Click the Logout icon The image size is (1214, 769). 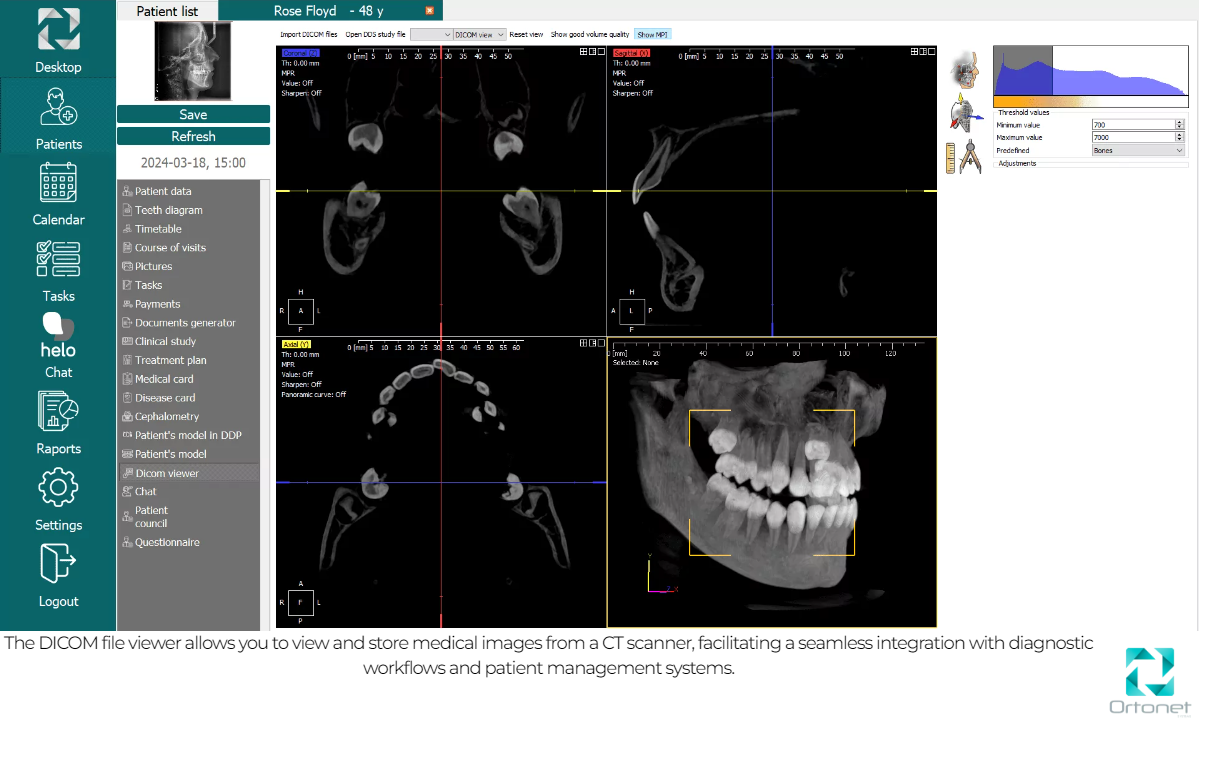click(58, 564)
